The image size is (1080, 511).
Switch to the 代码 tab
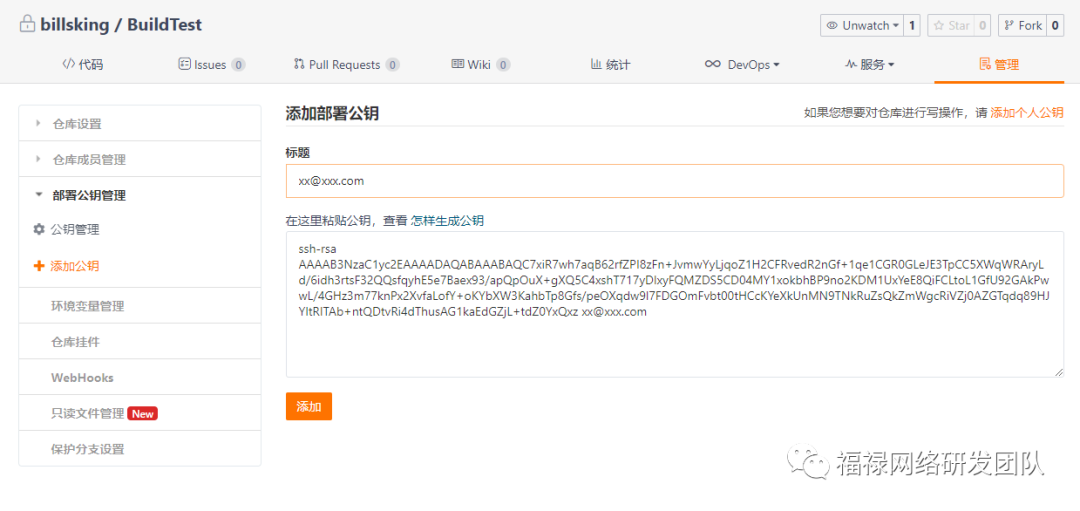coord(83,65)
